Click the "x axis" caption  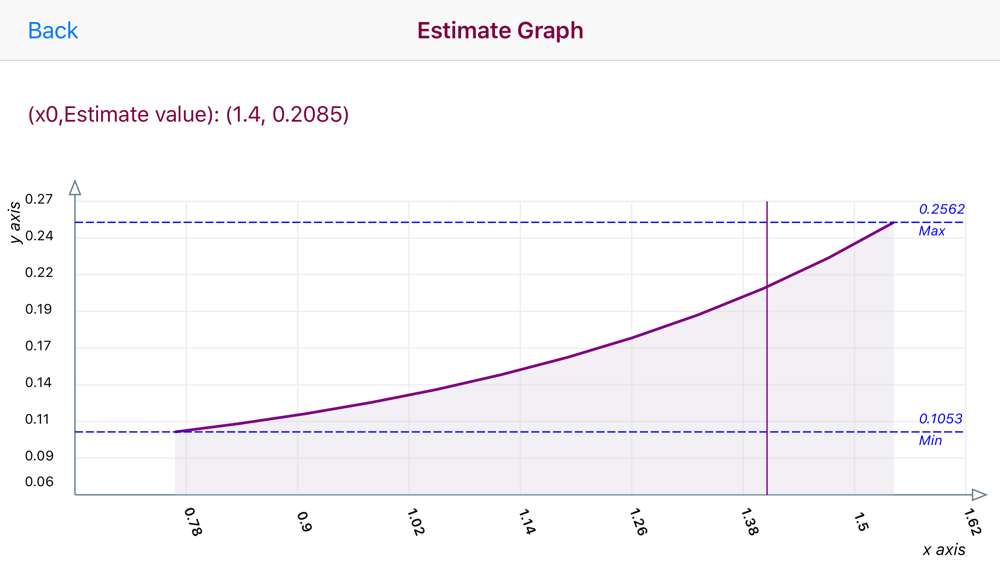point(944,550)
